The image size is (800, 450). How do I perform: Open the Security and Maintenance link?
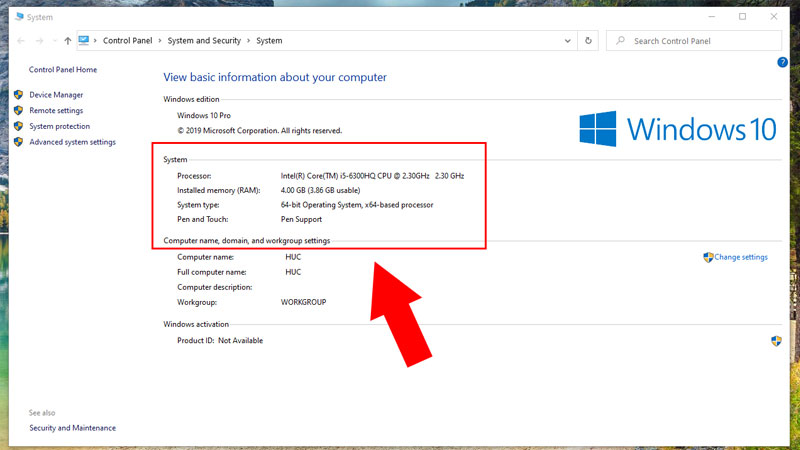[x=72, y=428]
